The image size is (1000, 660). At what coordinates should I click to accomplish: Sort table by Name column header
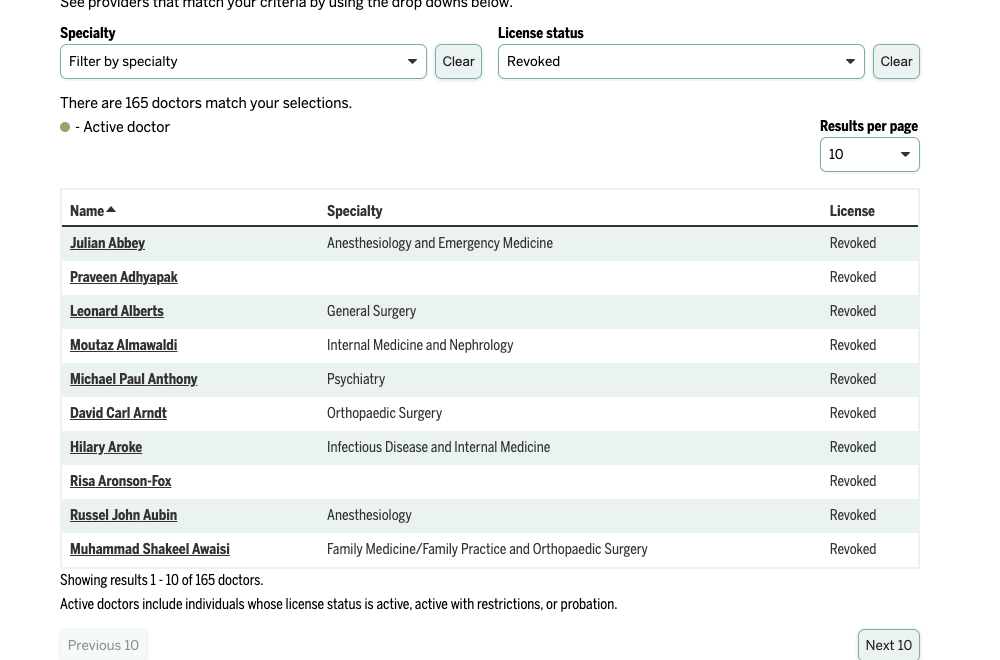pos(92,211)
